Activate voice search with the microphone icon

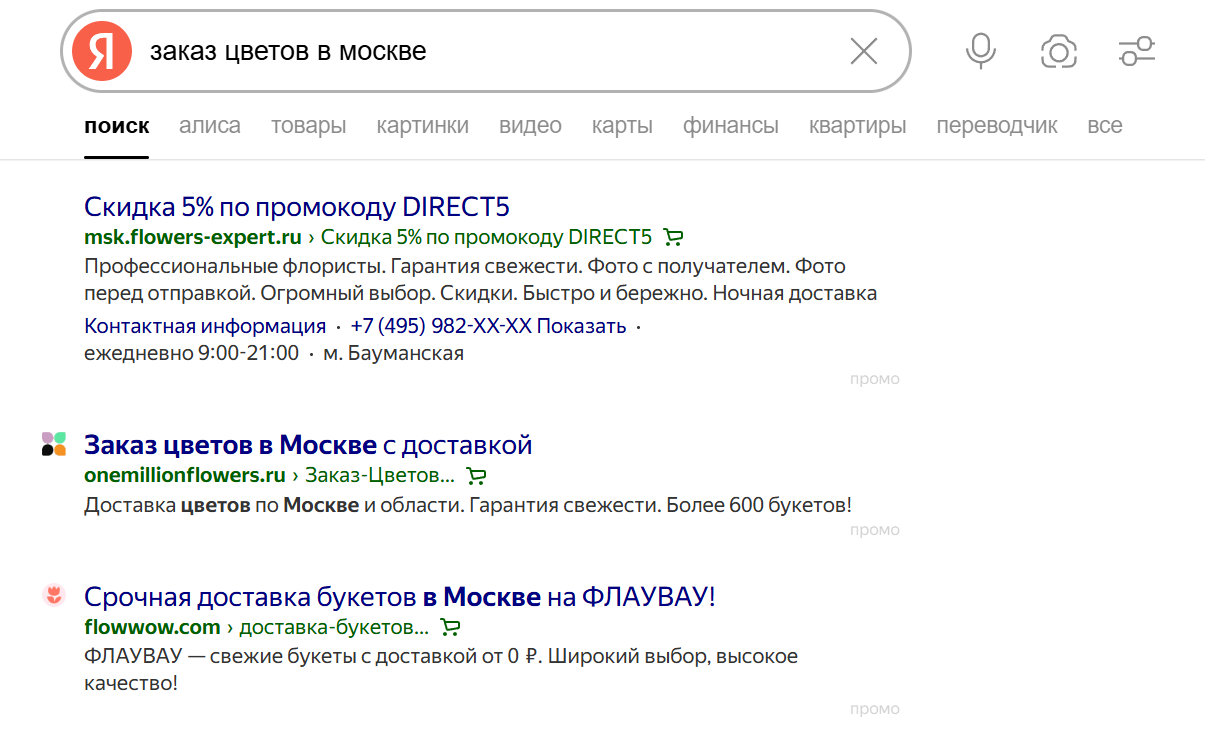[x=980, y=51]
